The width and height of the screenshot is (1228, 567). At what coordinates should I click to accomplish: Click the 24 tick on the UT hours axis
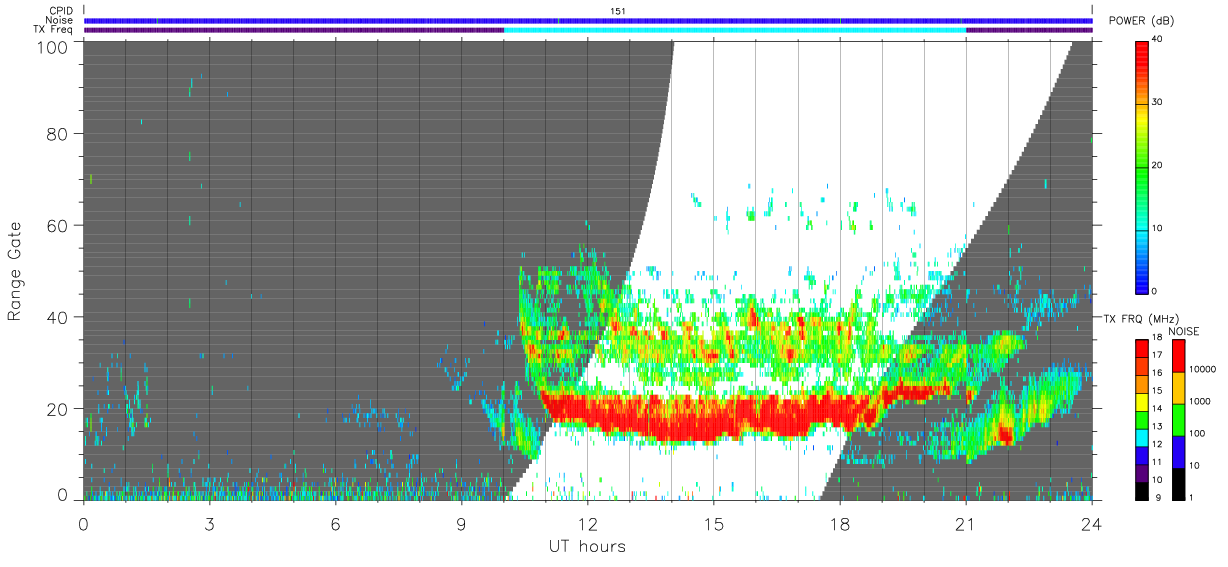pos(1091,523)
